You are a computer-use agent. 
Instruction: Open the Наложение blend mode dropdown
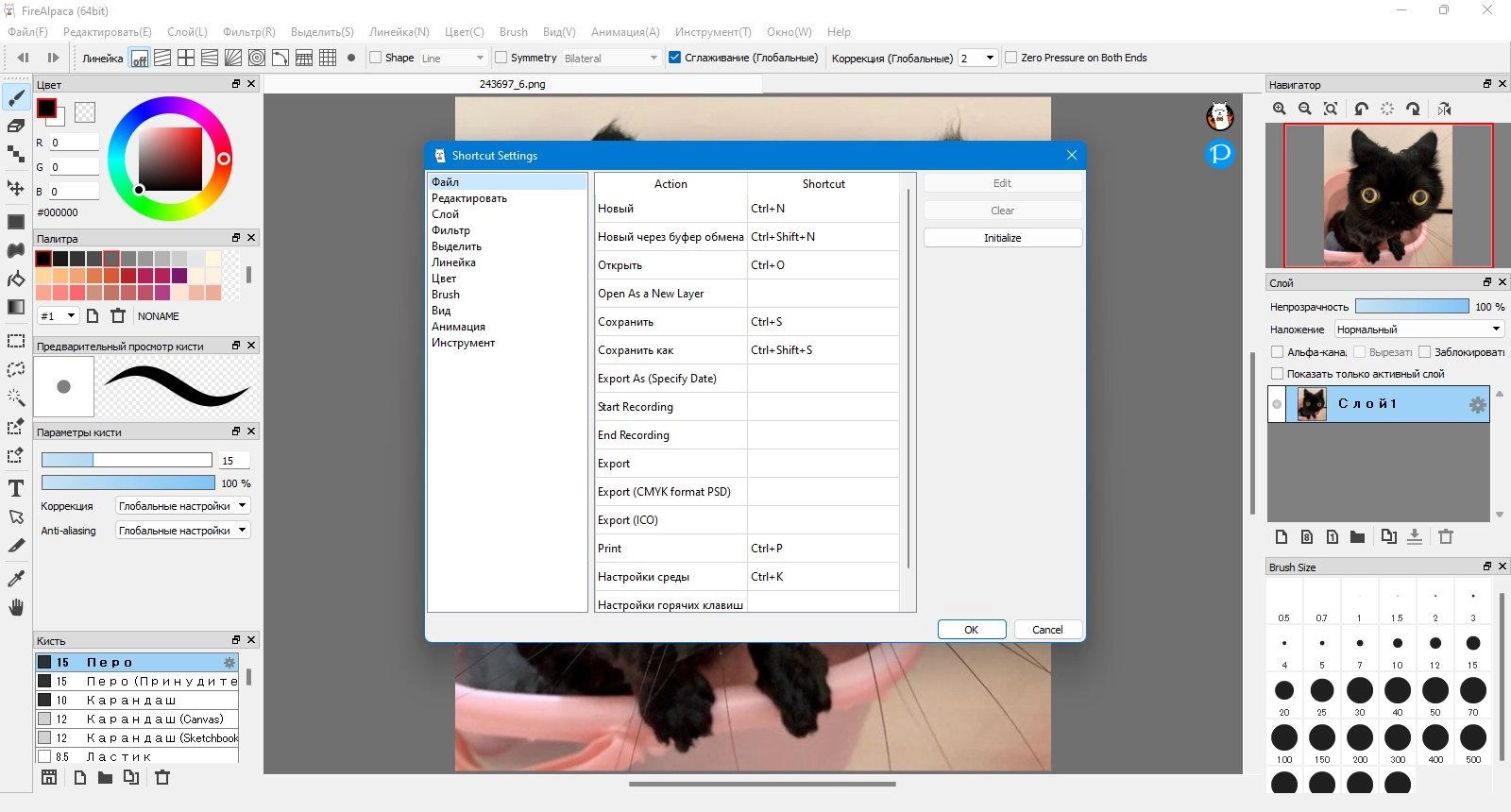[x=1418, y=330]
